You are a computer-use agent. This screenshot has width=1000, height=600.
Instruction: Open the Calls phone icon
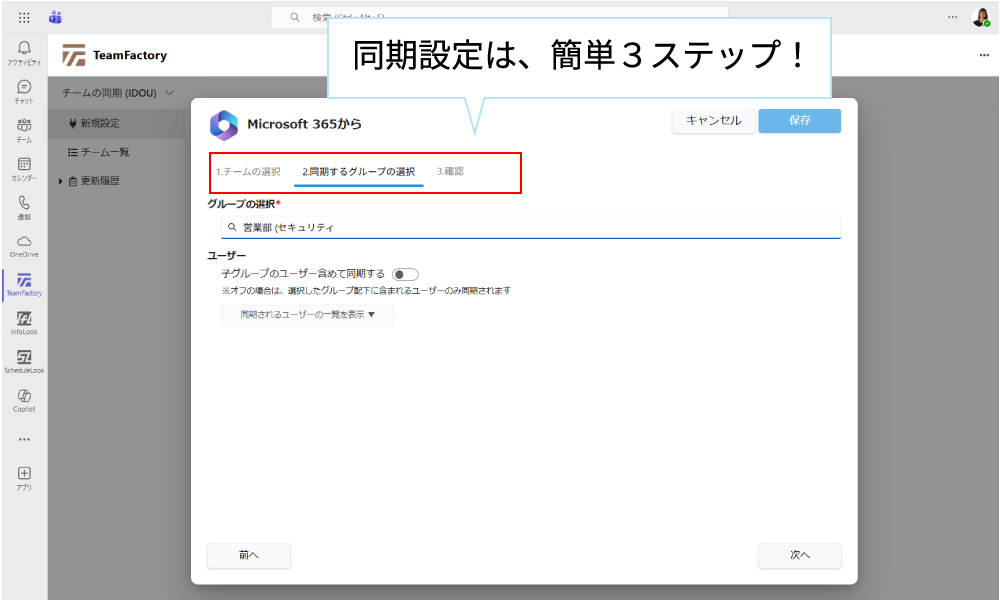(24, 206)
